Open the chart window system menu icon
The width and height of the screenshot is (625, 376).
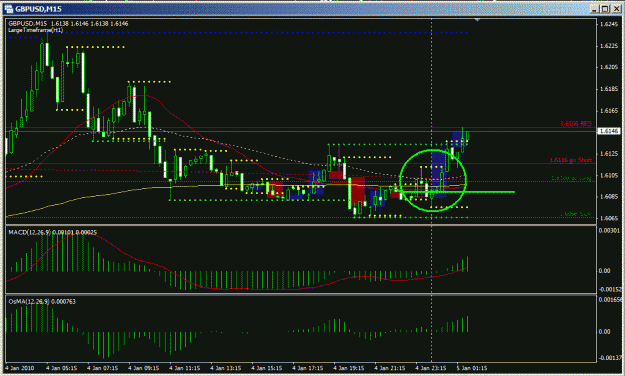8,8
